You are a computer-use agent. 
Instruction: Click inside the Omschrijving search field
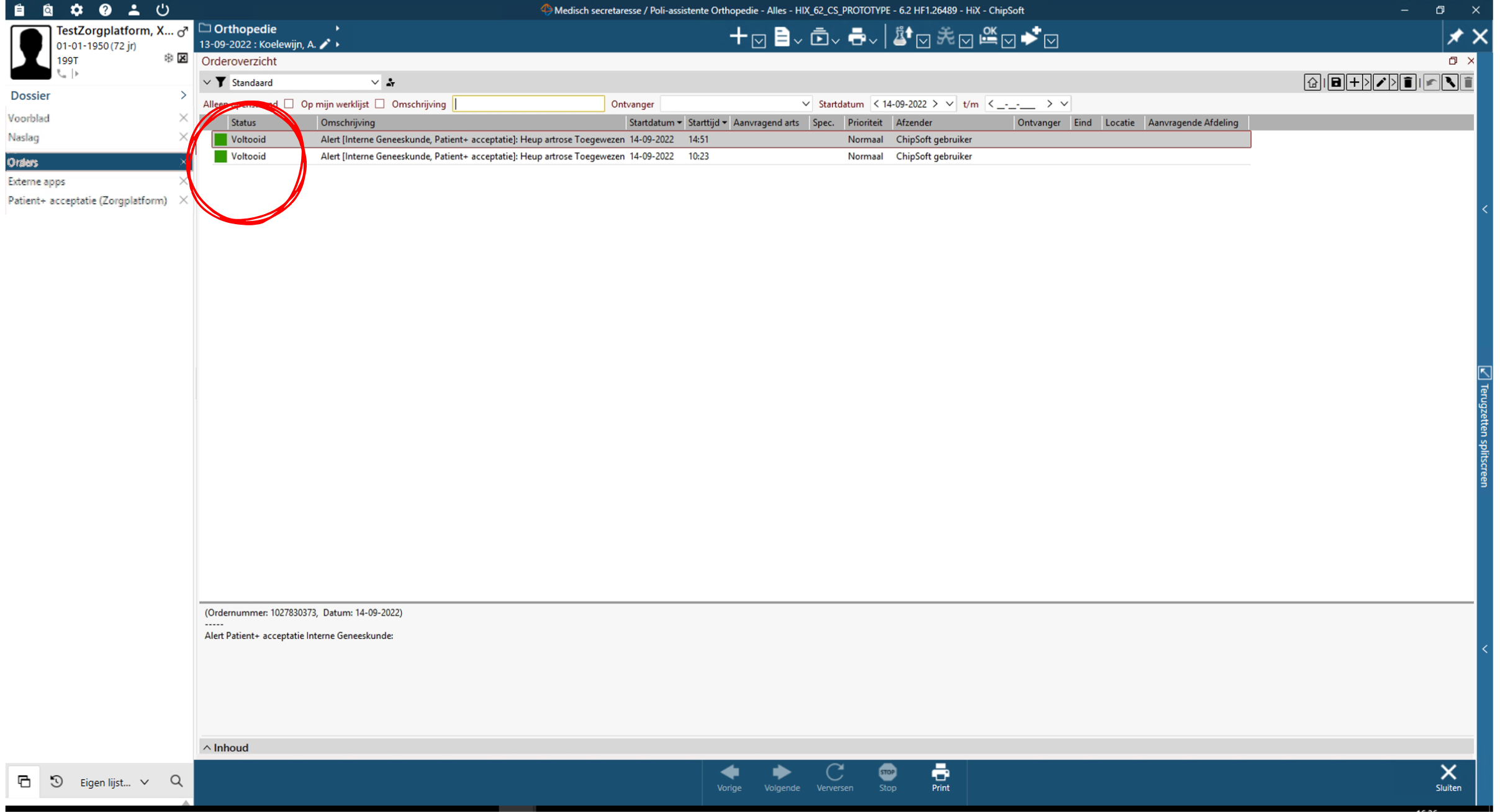(x=528, y=104)
